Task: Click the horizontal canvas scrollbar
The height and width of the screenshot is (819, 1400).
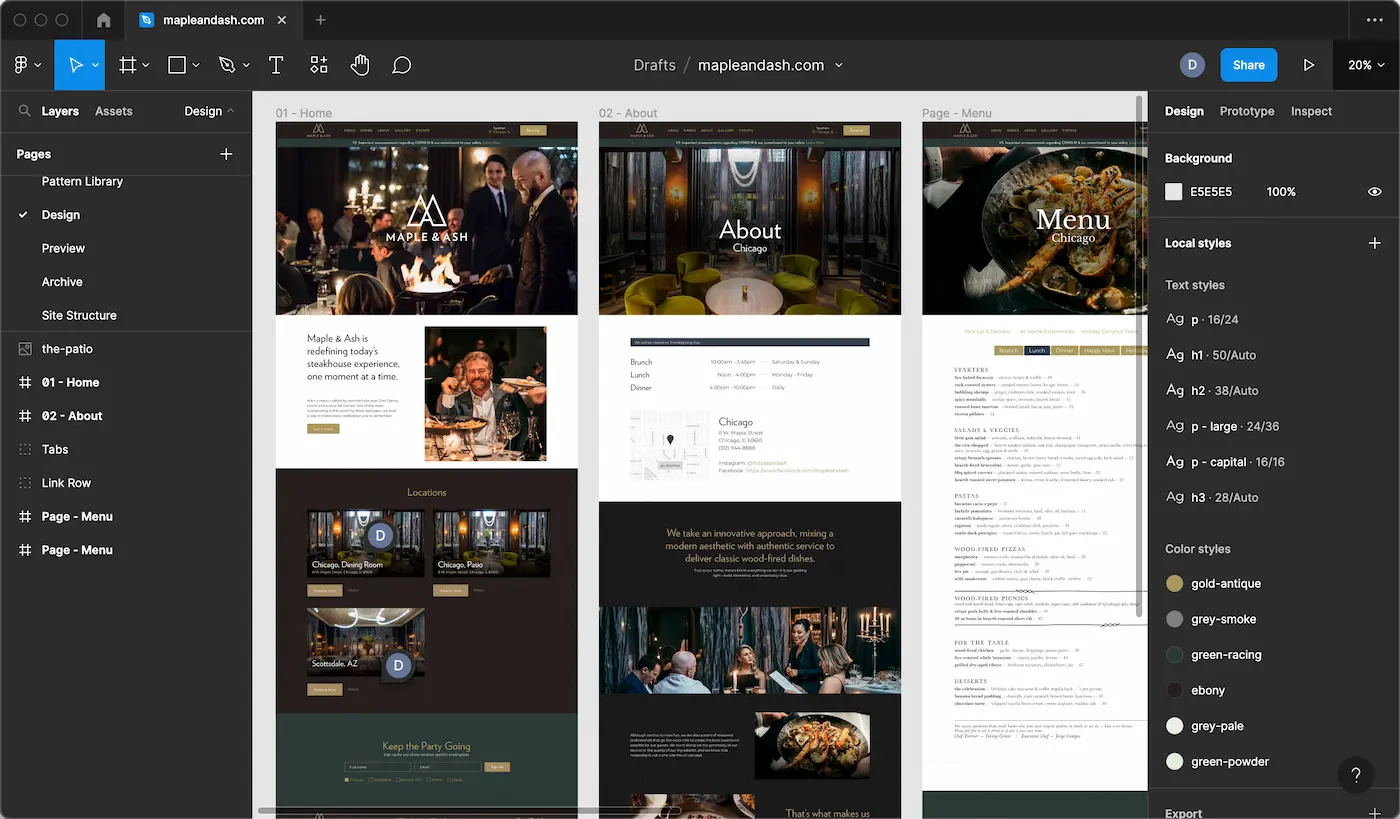Action: tap(470, 811)
